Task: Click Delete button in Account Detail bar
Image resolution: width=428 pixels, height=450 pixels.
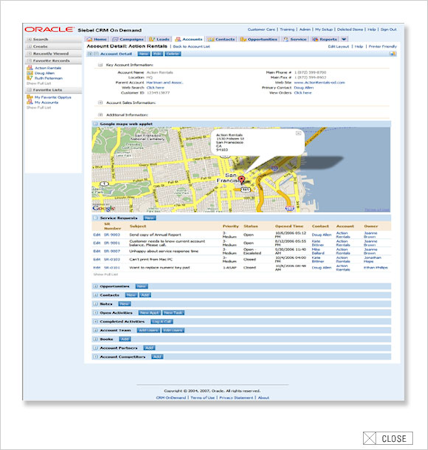Action: (173, 54)
